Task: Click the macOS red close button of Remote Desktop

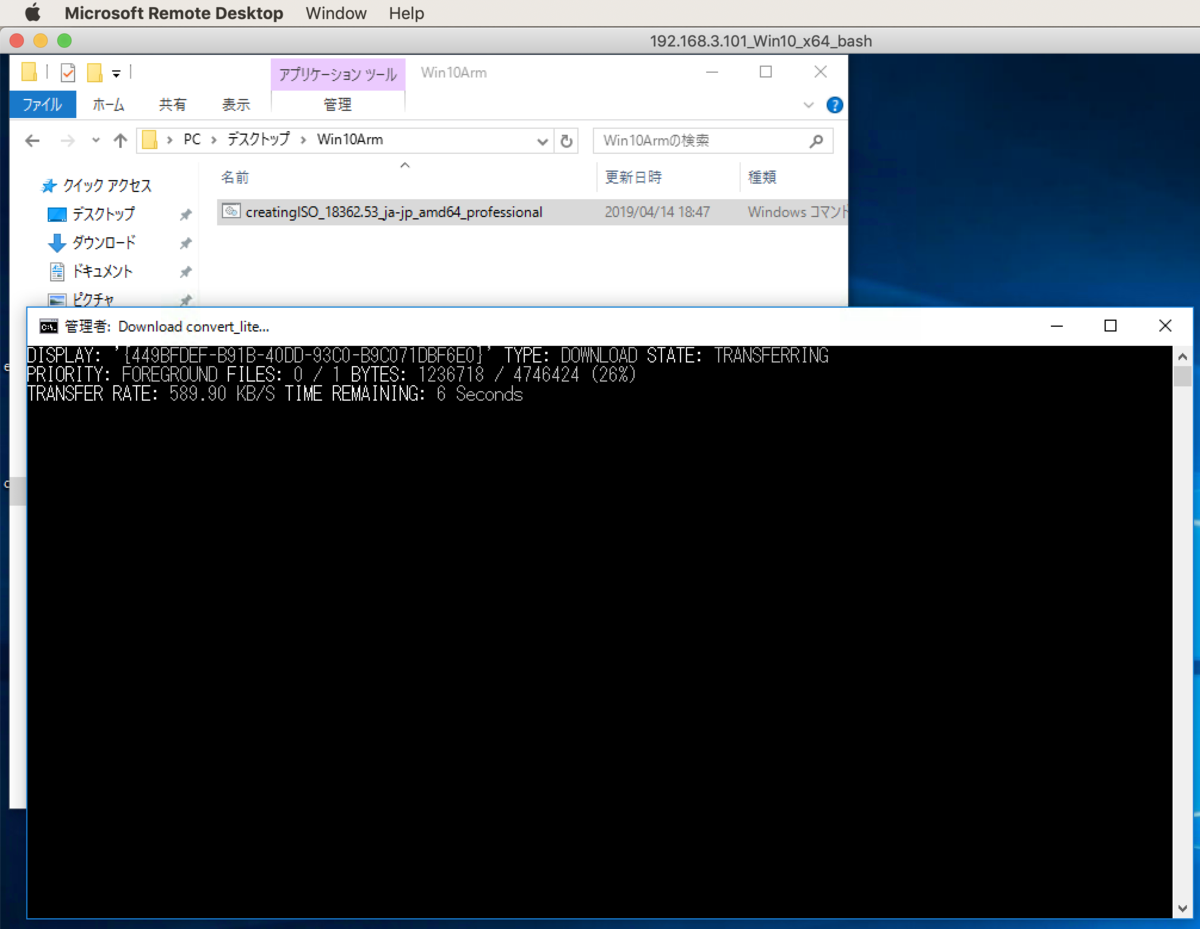Action: coord(16,41)
